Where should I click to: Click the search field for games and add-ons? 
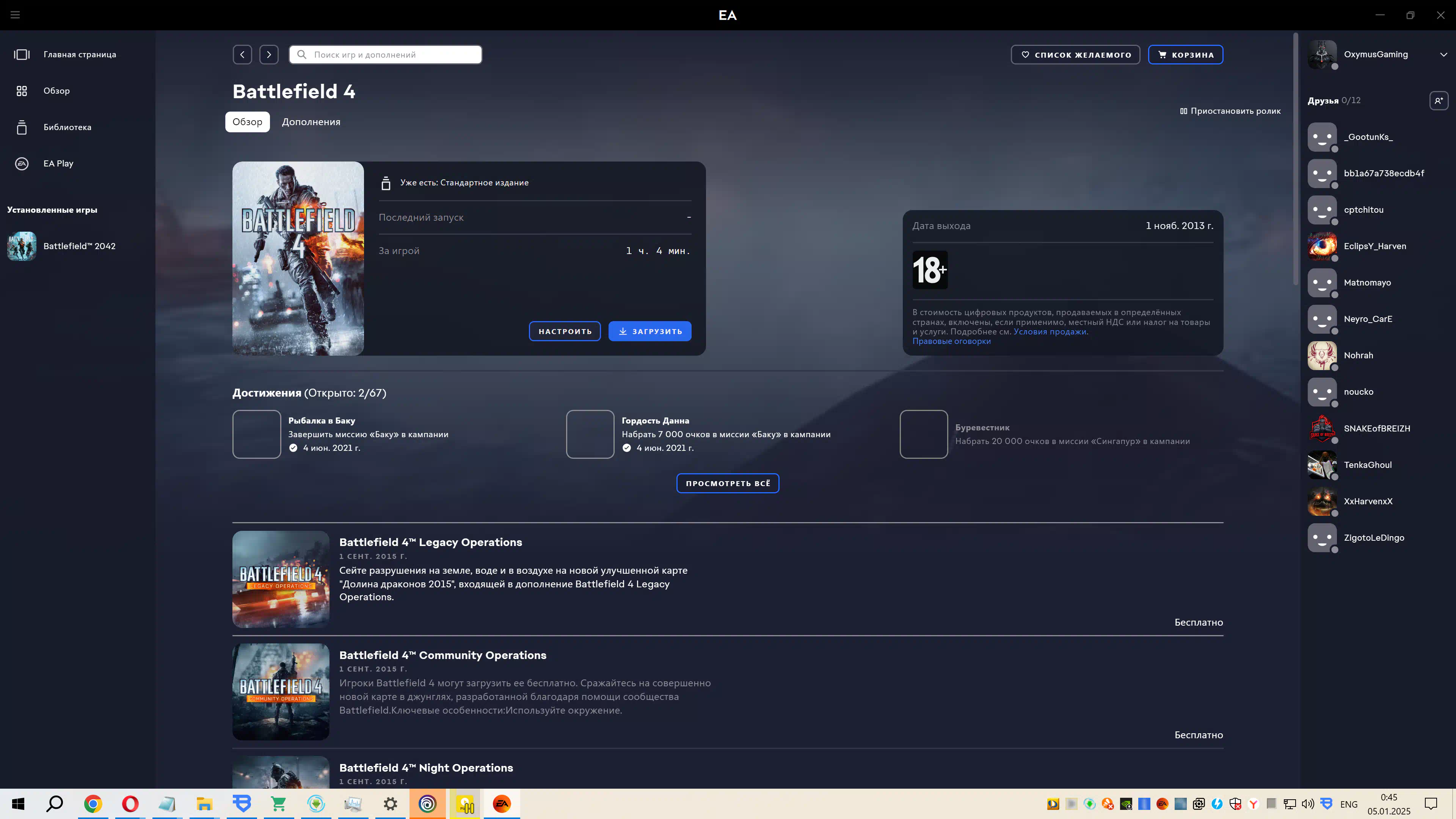[386, 54]
